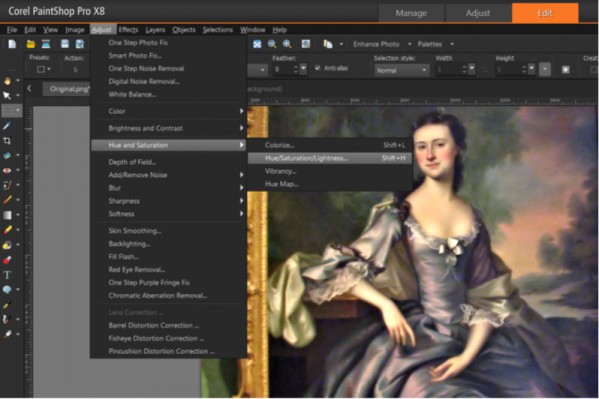Viewport: 599px width, 399px height.
Task: Click the Zoom in magnifier icon
Action: pos(287,44)
